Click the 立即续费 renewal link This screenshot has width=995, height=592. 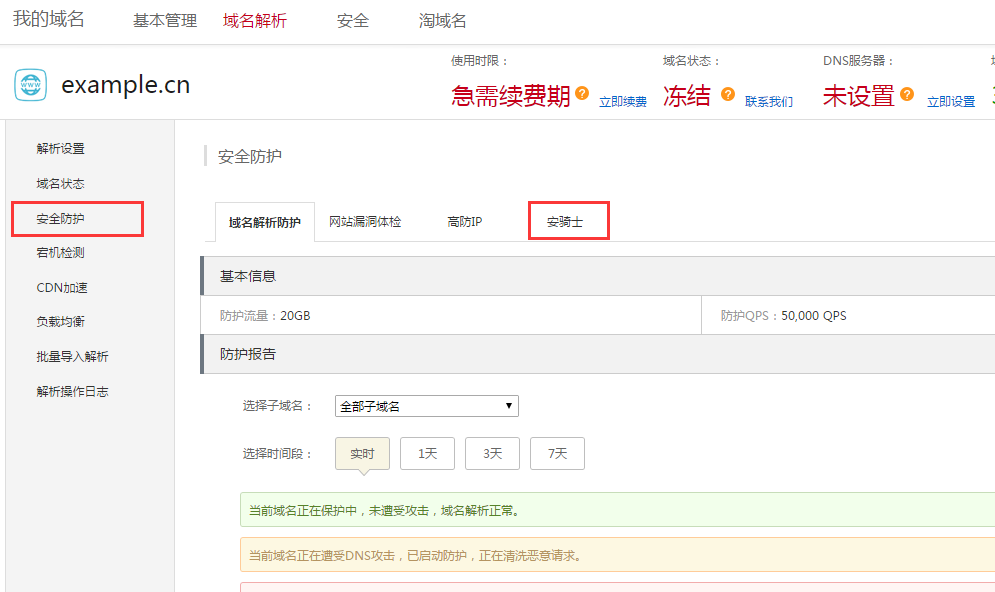coord(623,101)
